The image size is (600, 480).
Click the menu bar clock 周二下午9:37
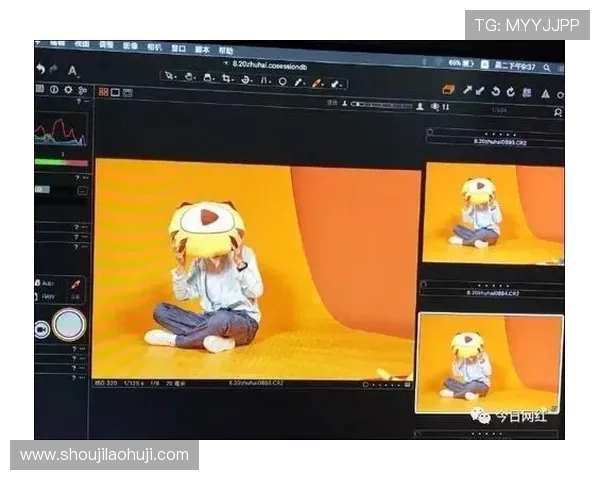pos(515,66)
